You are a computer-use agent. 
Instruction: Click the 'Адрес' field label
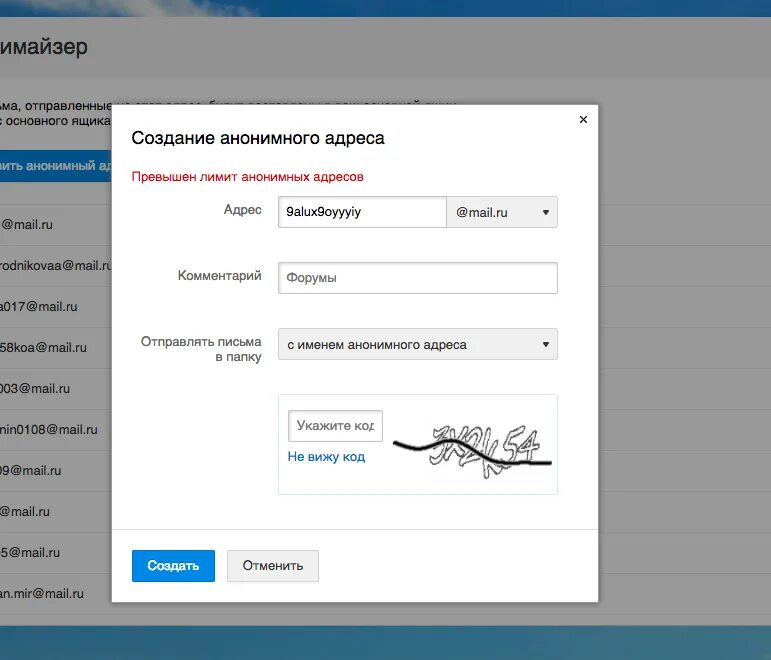coord(242,210)
